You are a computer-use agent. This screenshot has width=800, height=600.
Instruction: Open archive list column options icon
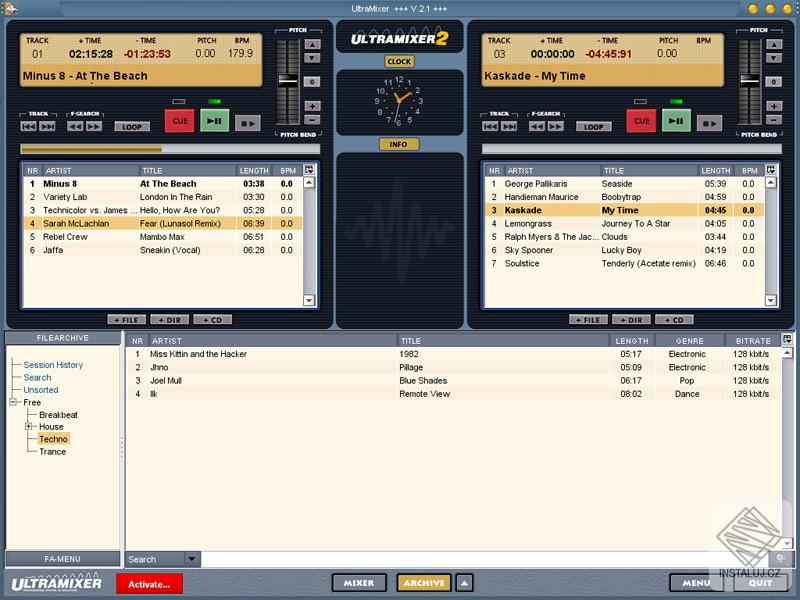pos(787,339)
